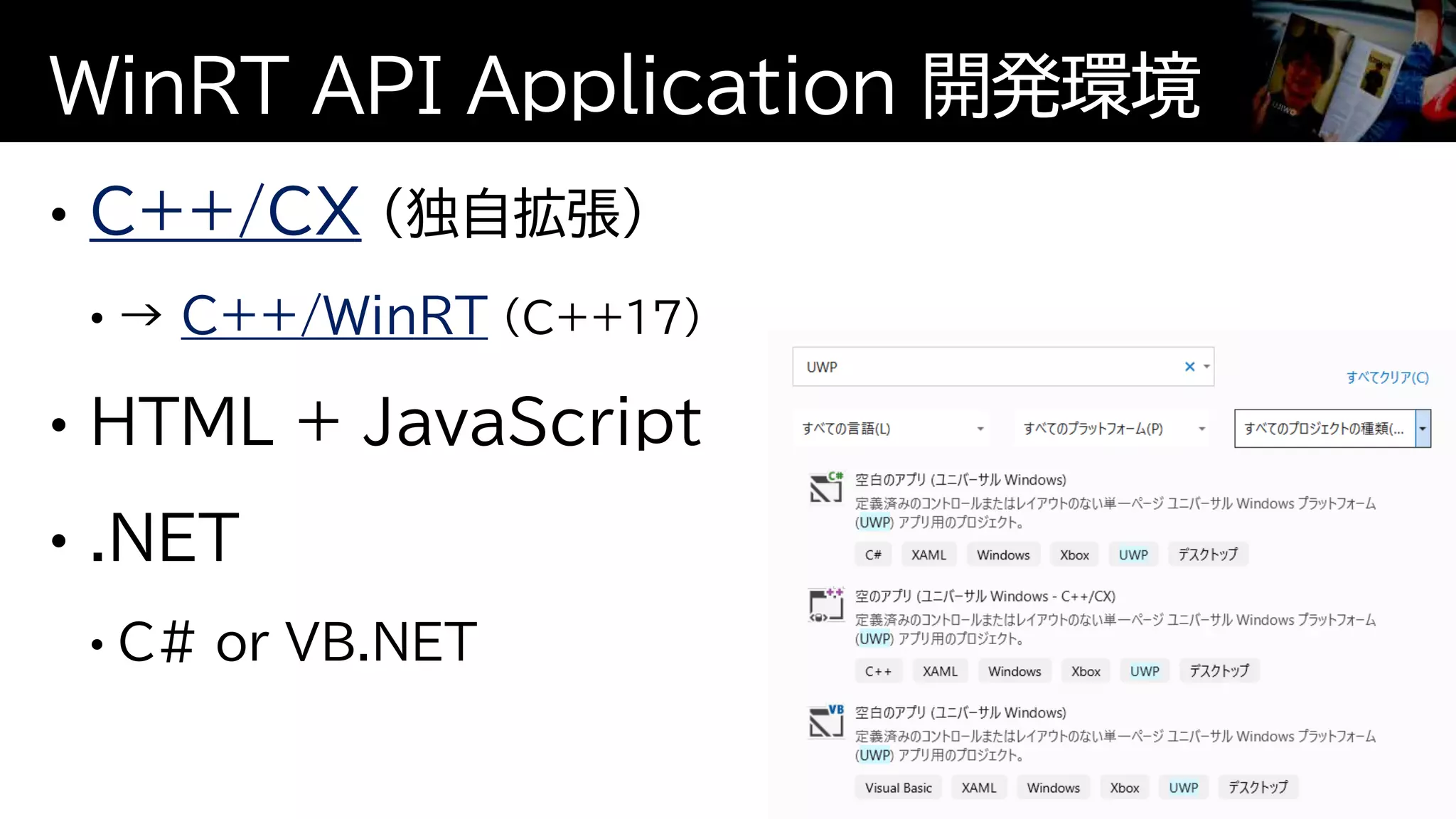Click the すべてクリア(C) link
Viewport: 1456px width, 819px height.
point(1387,377)
